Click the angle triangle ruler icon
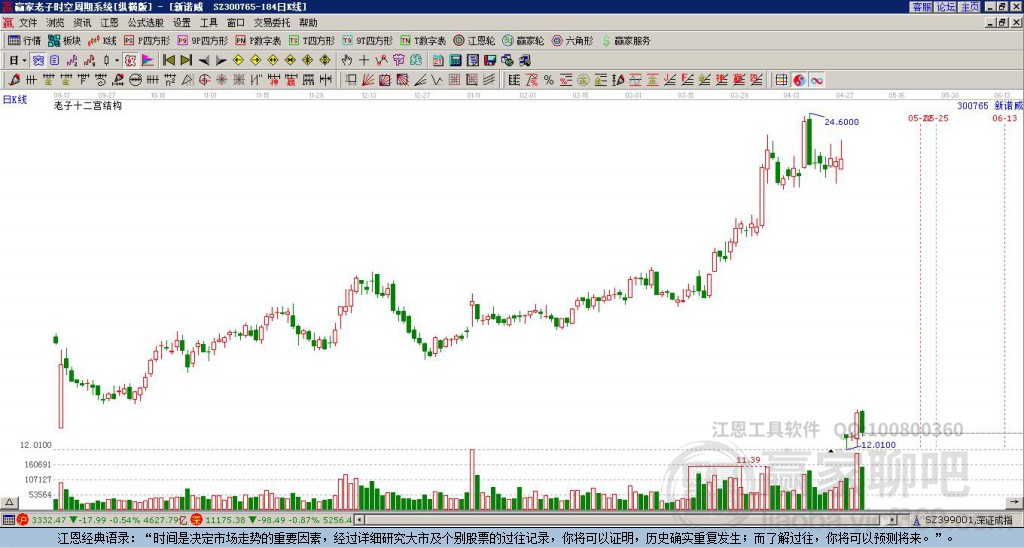The width and height of the screenshot is (1024, 548). (187, 80)
